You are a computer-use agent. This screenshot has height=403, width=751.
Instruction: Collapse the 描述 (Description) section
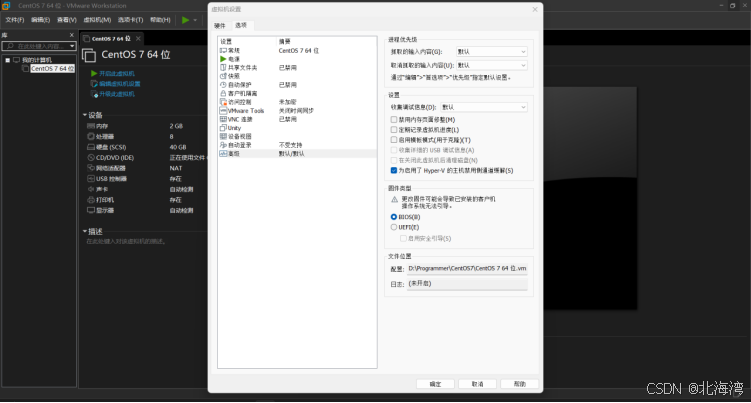85,231
